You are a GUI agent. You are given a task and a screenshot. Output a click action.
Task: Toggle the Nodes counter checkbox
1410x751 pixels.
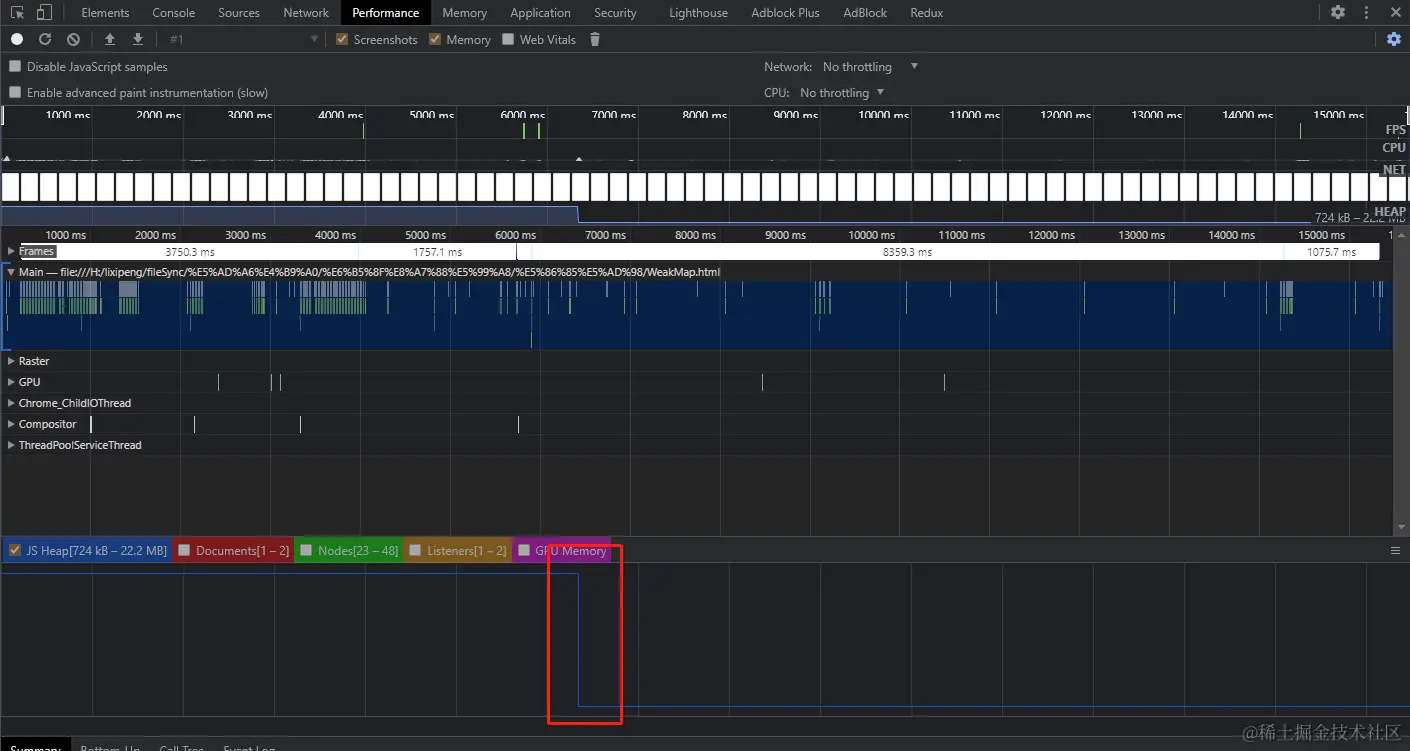[x=306, y=550]
